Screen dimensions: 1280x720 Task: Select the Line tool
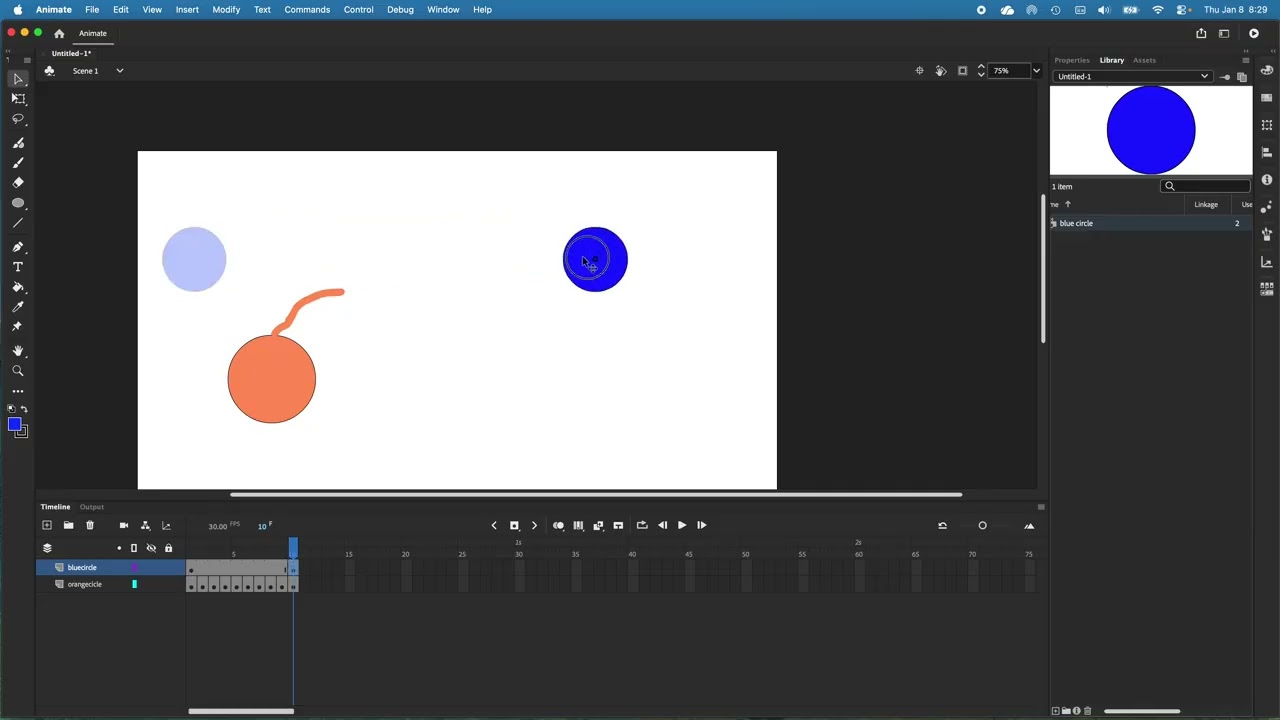(18, 223)
